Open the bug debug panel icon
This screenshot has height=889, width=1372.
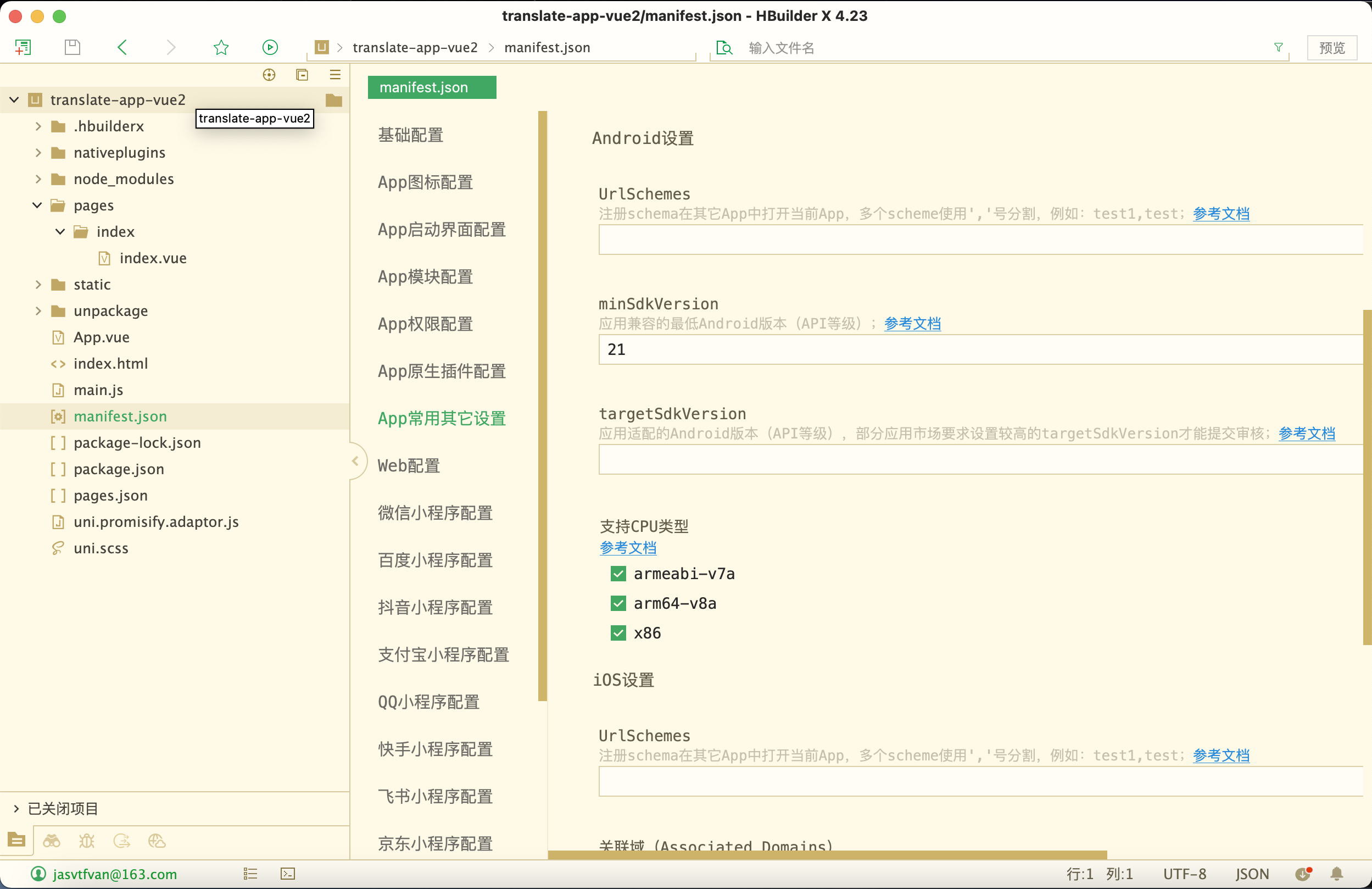tap(86, 841)
